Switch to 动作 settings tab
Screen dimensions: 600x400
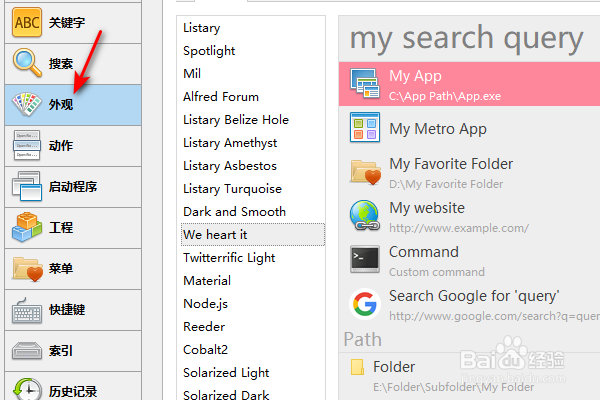tap(73, 145)
